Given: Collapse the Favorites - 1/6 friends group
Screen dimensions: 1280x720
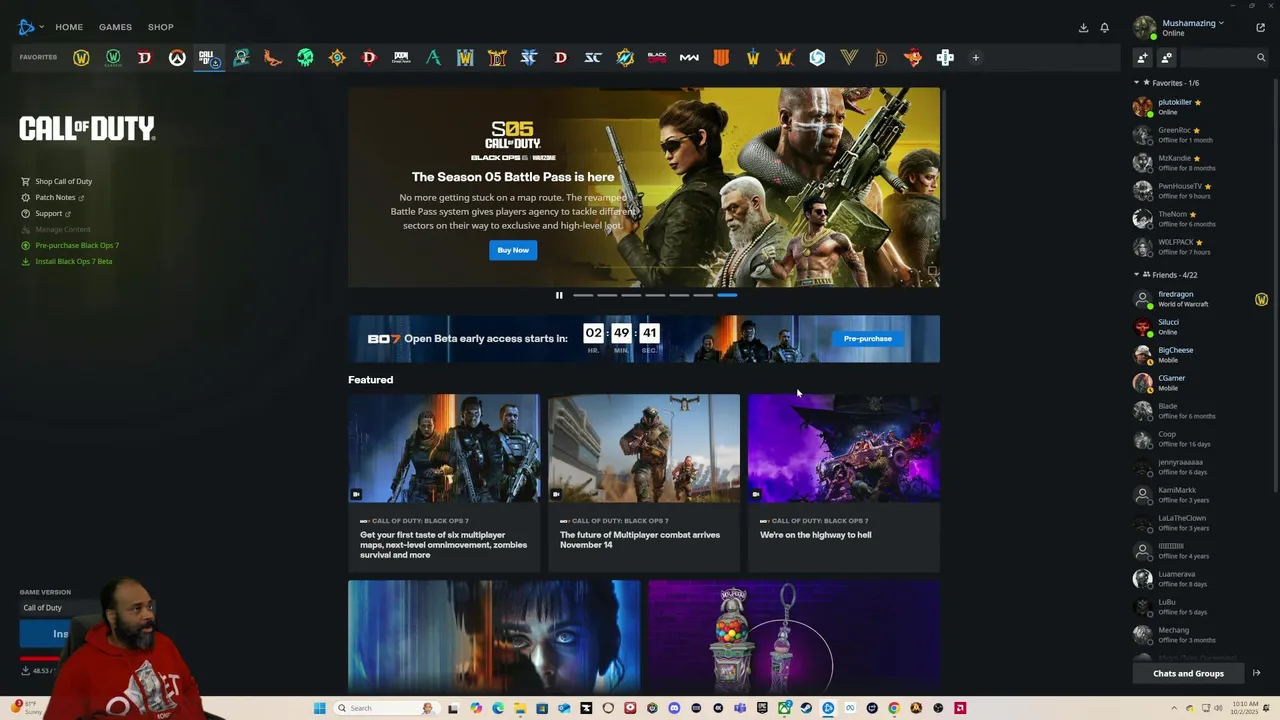Looking at the screenshot, I should 1136,83.
